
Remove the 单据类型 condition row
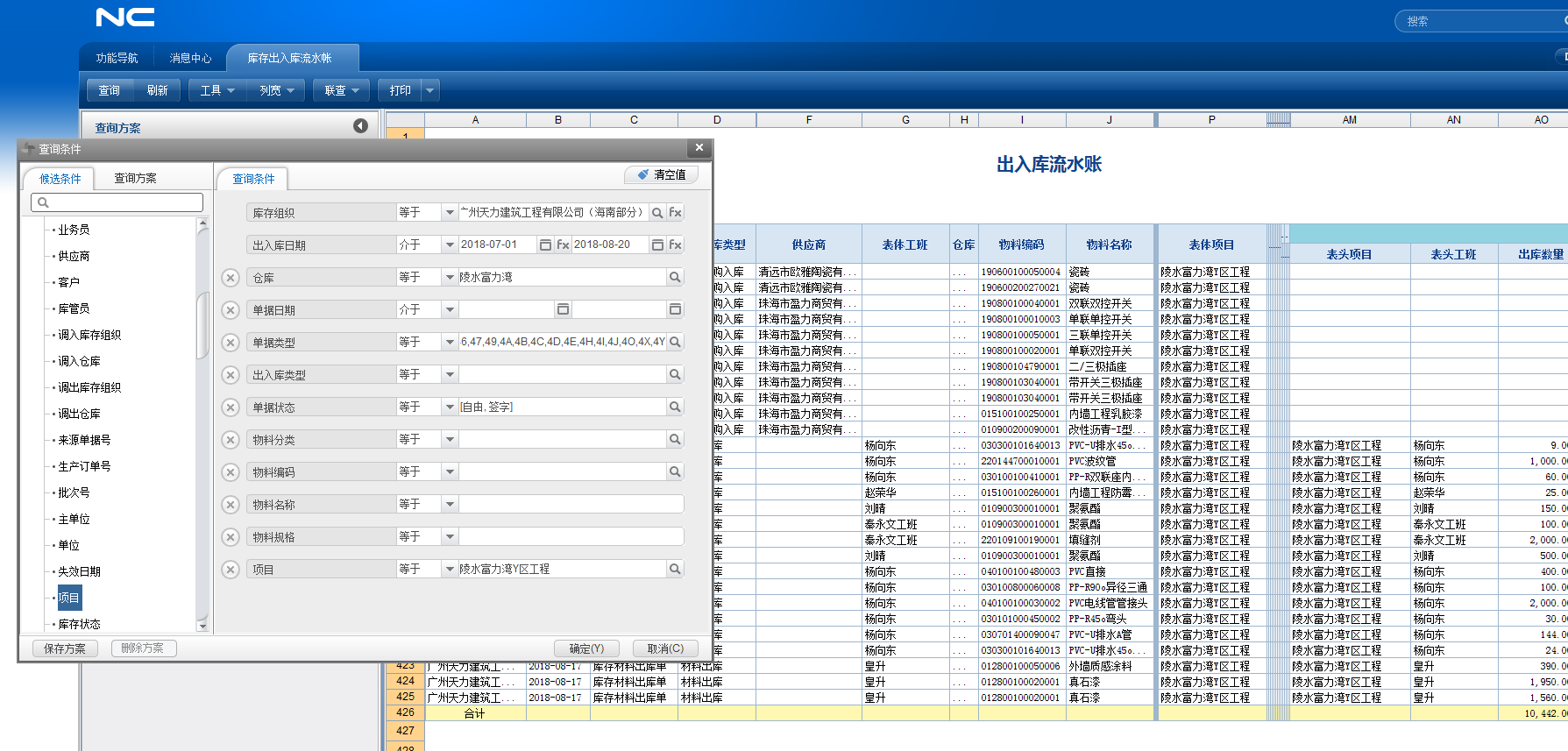click(231, 343)
